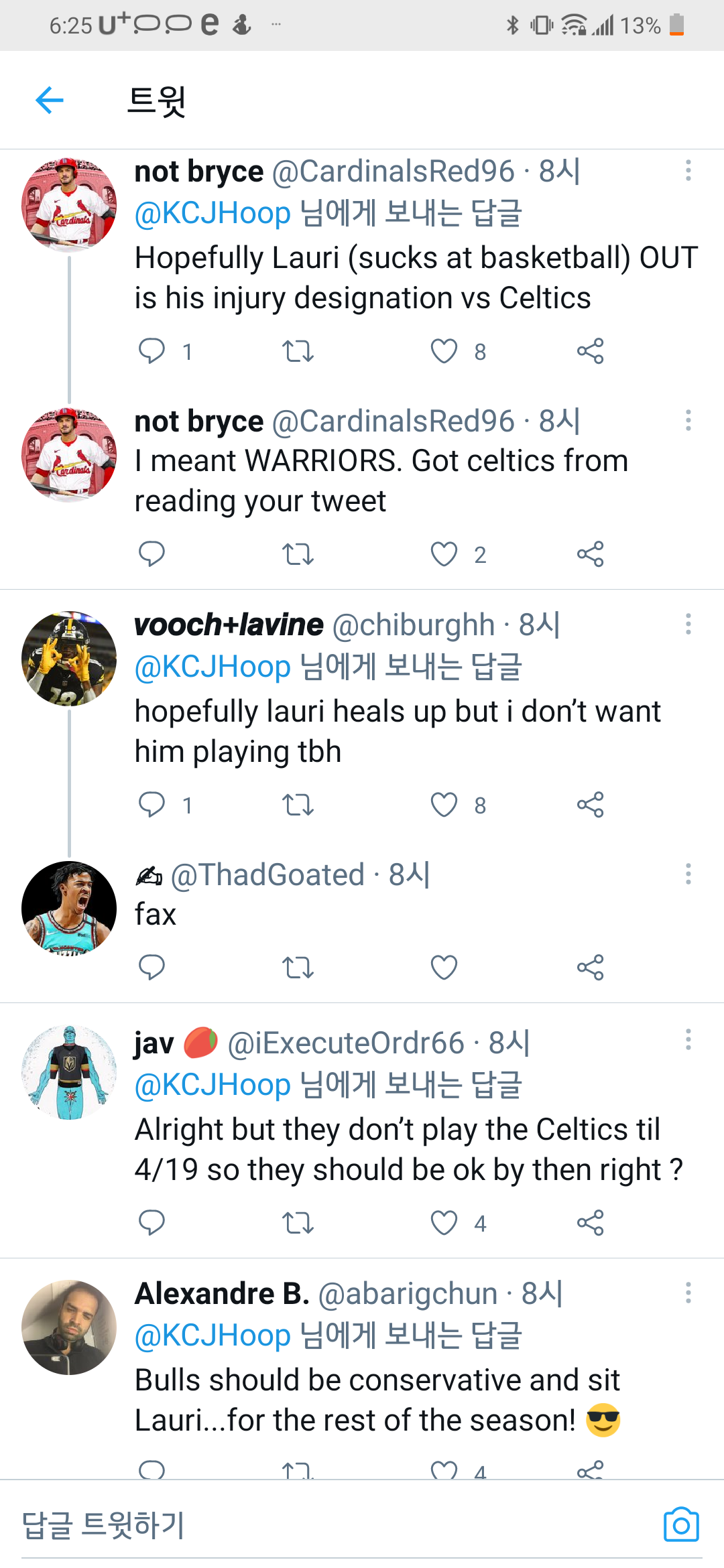
Task: Retweet vooch+lavine's tweet about Lauri
Action: coord(298,804)
